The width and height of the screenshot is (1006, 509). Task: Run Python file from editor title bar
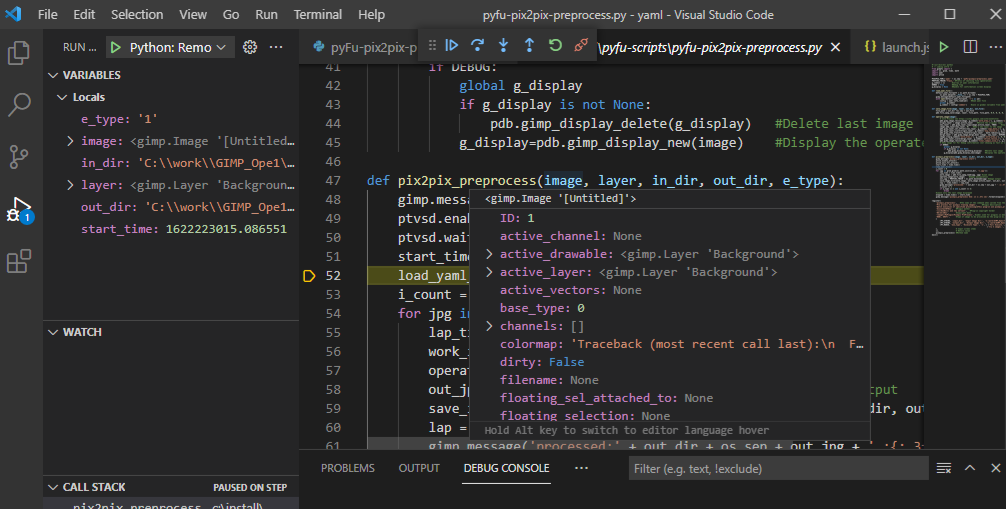944,47
